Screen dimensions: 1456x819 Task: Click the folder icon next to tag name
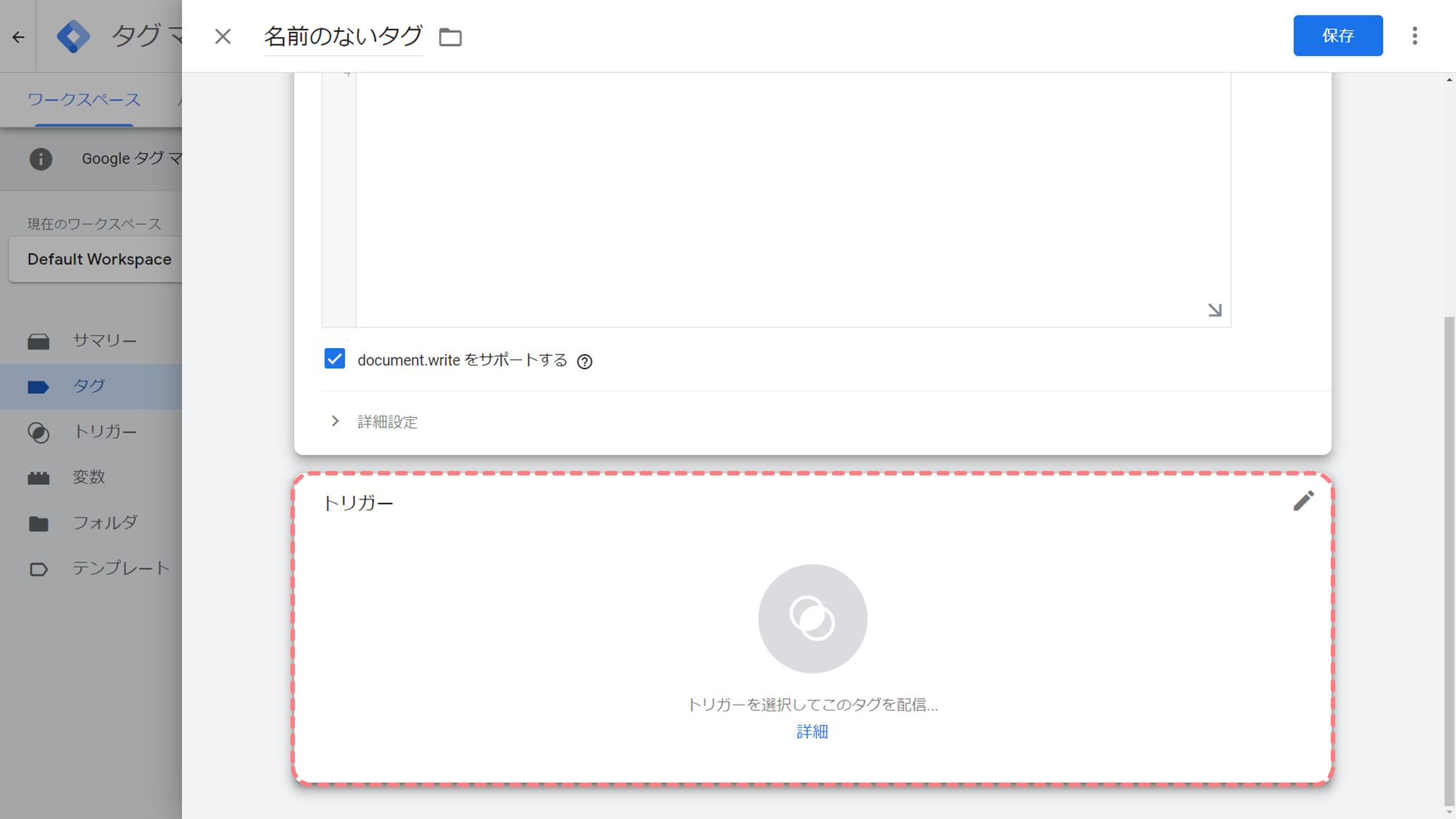pyautogui.click(x=451, y=37)
